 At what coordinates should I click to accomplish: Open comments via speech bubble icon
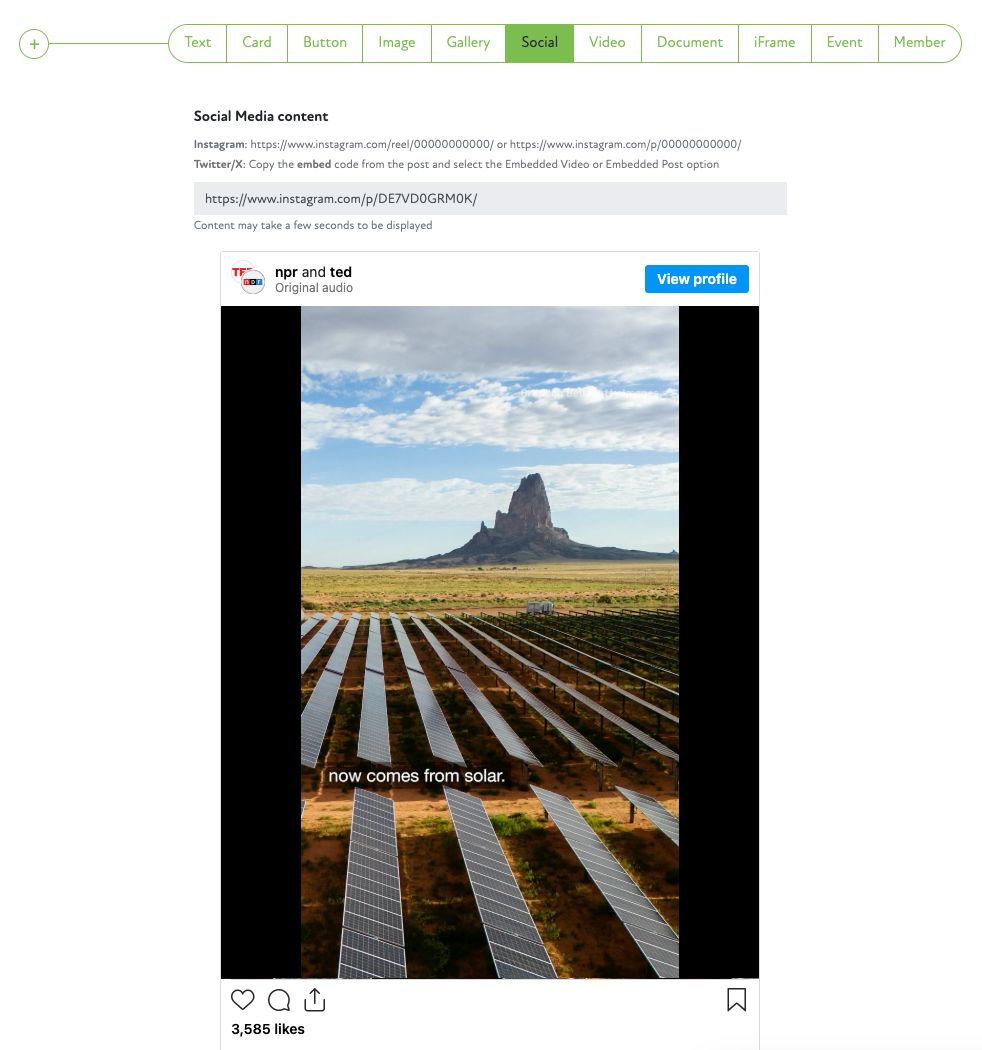pos(279,1000)
